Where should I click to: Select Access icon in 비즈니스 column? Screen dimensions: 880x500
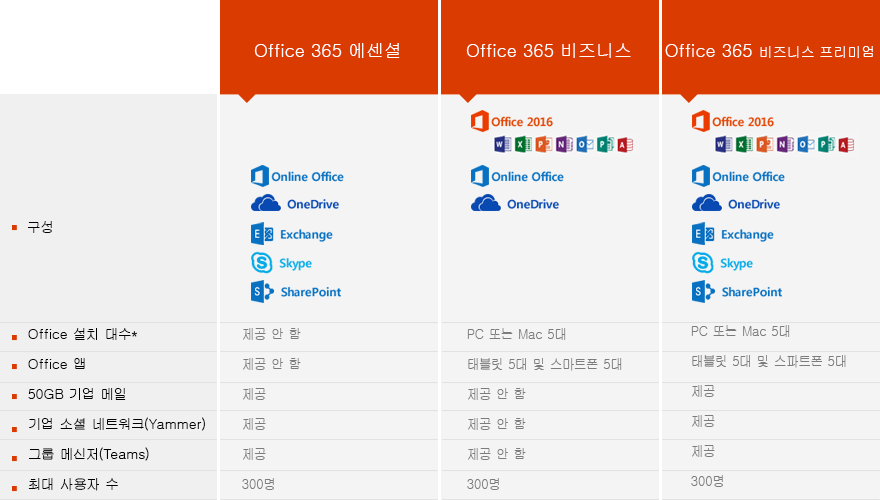click(625, 144)
